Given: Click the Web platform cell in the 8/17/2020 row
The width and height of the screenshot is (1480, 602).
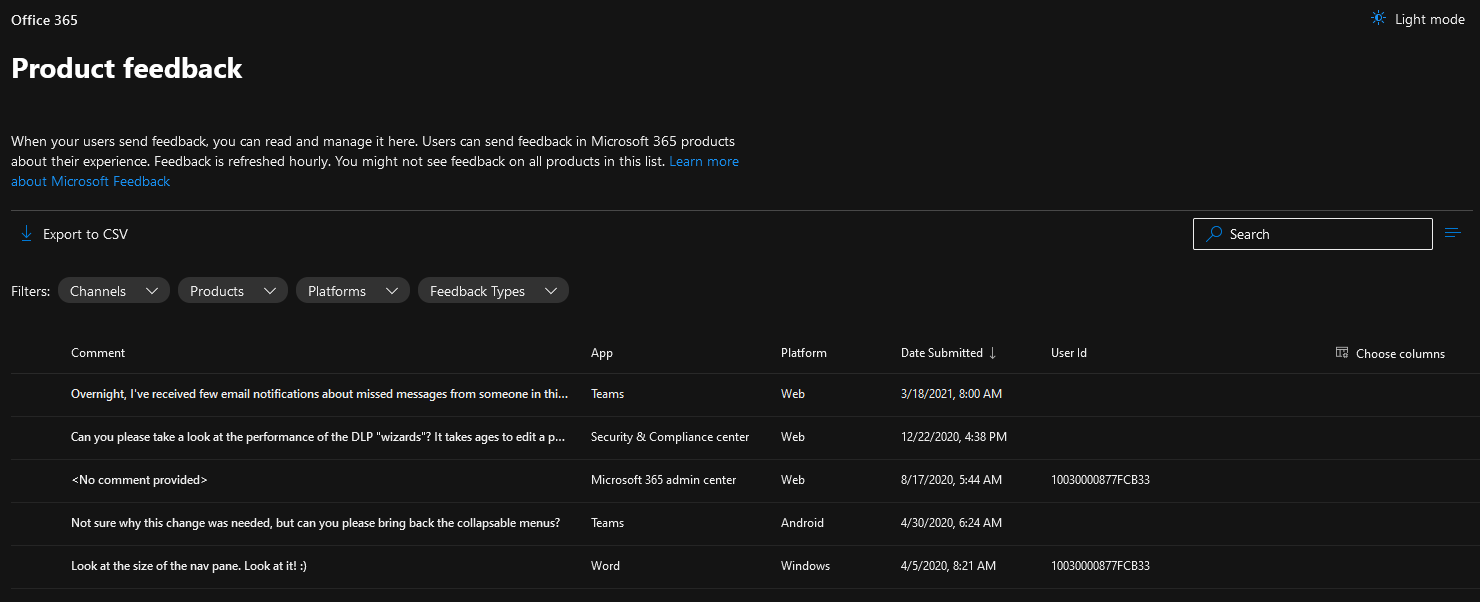Looking at the screenshot, I should pos(793,480).
